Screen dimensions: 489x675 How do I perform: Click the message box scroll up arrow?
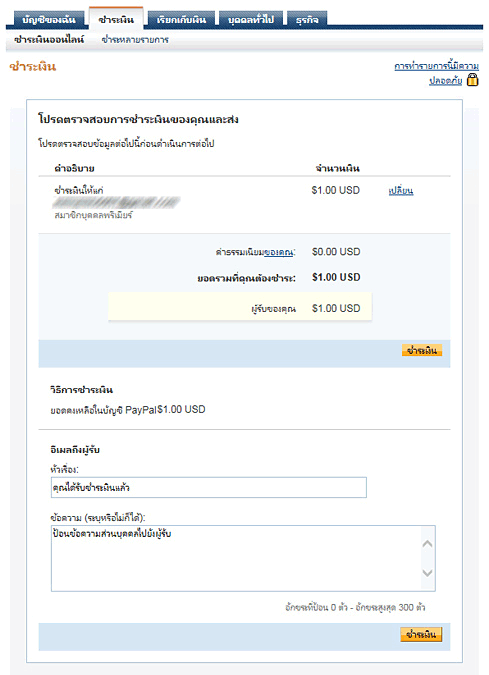(427, 544)
